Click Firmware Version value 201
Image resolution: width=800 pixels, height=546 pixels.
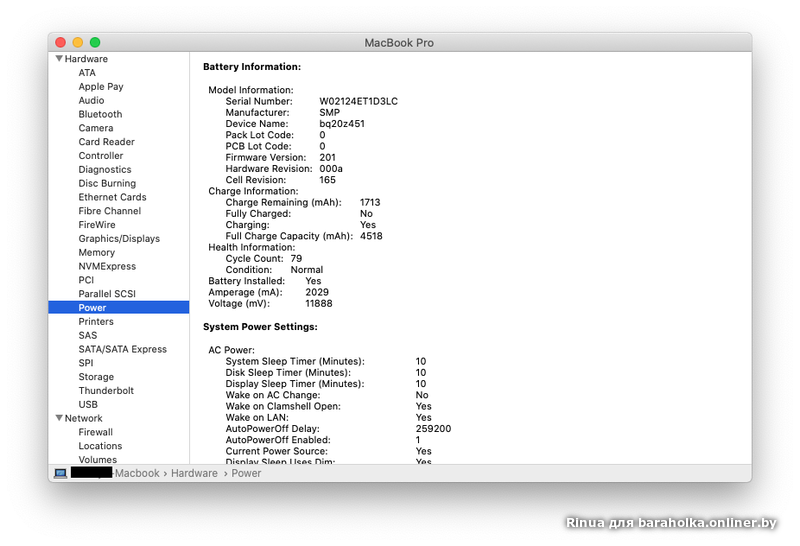click(328, 157)
